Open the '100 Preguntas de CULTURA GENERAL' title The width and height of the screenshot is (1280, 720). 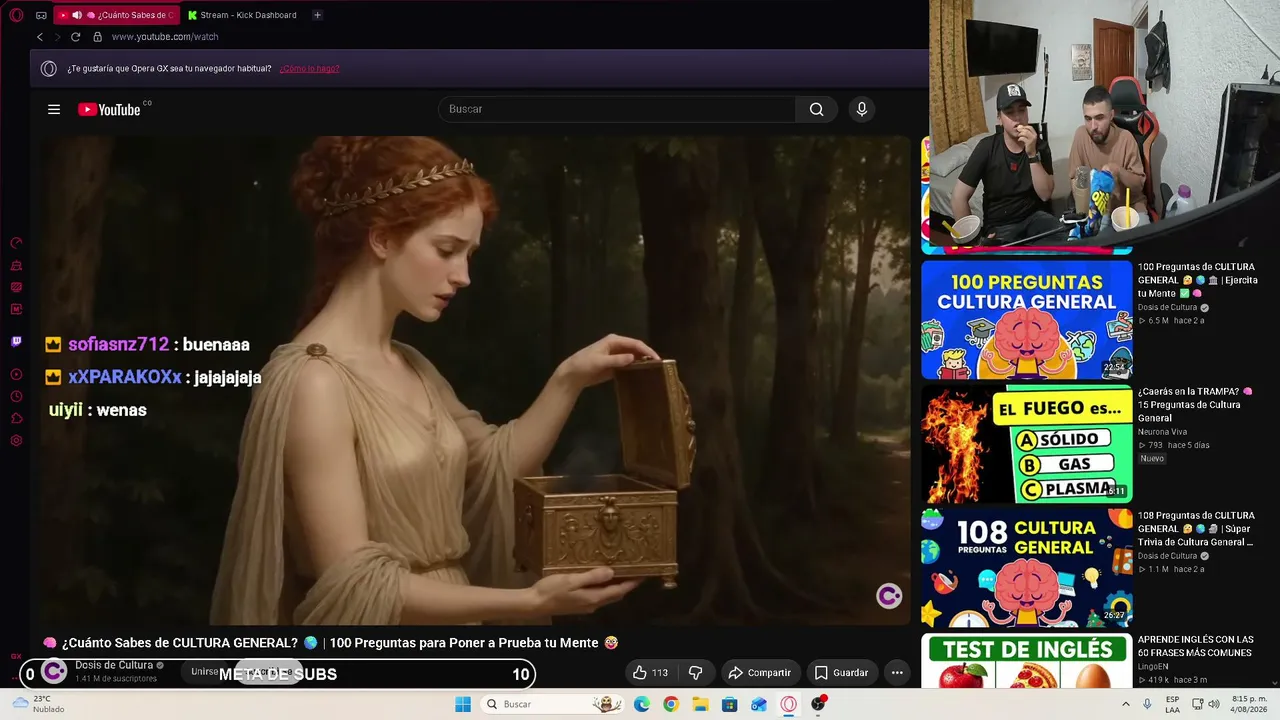pos(1197,280)
